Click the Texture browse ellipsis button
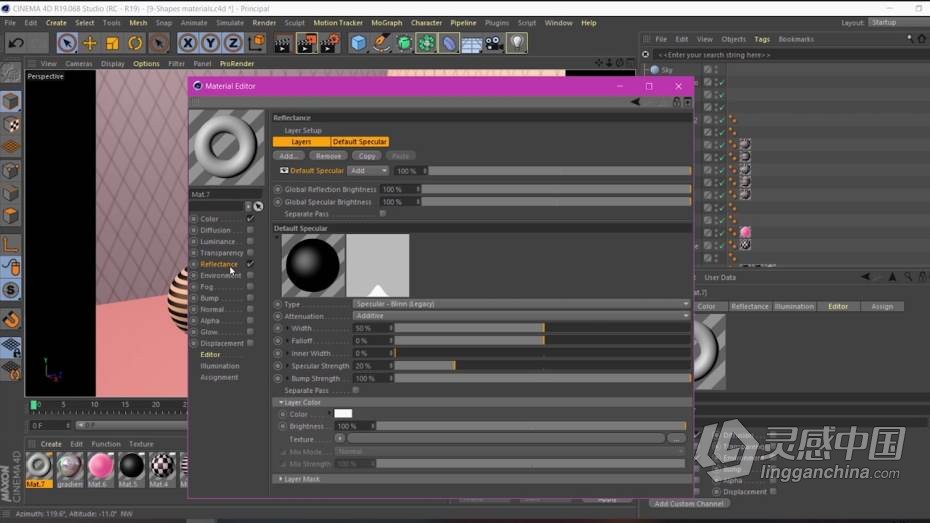The height and width of the screenshot is (523, 930). [x=676, y=439]
